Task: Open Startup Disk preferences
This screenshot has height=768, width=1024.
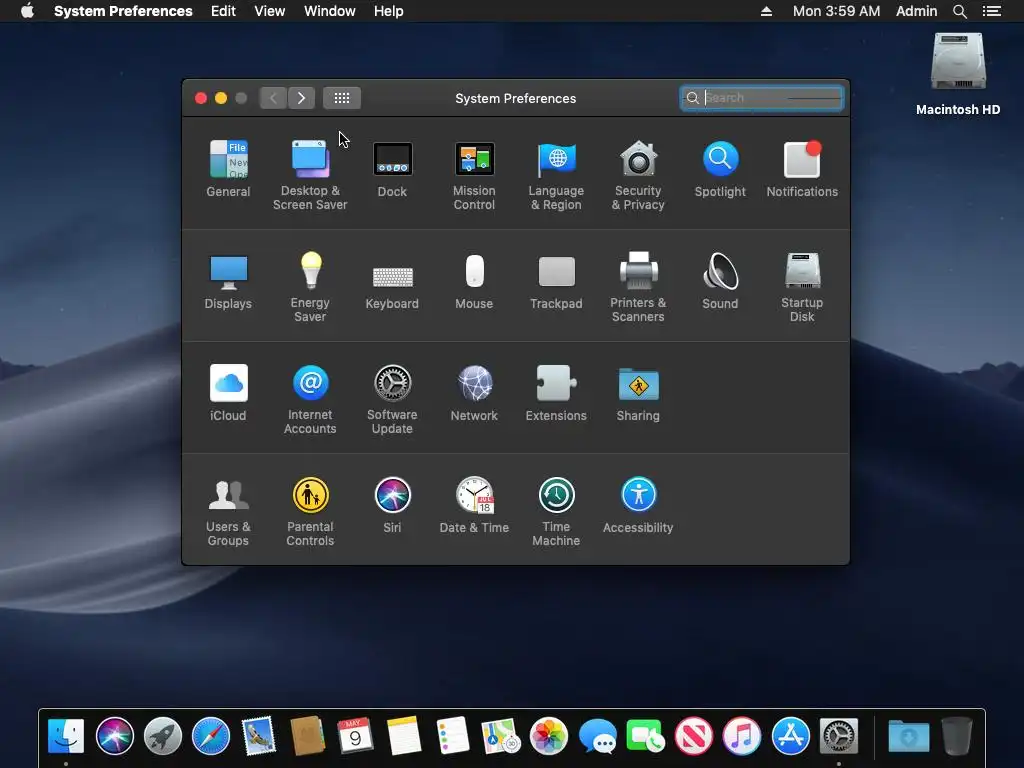Action: click(802, 287)
